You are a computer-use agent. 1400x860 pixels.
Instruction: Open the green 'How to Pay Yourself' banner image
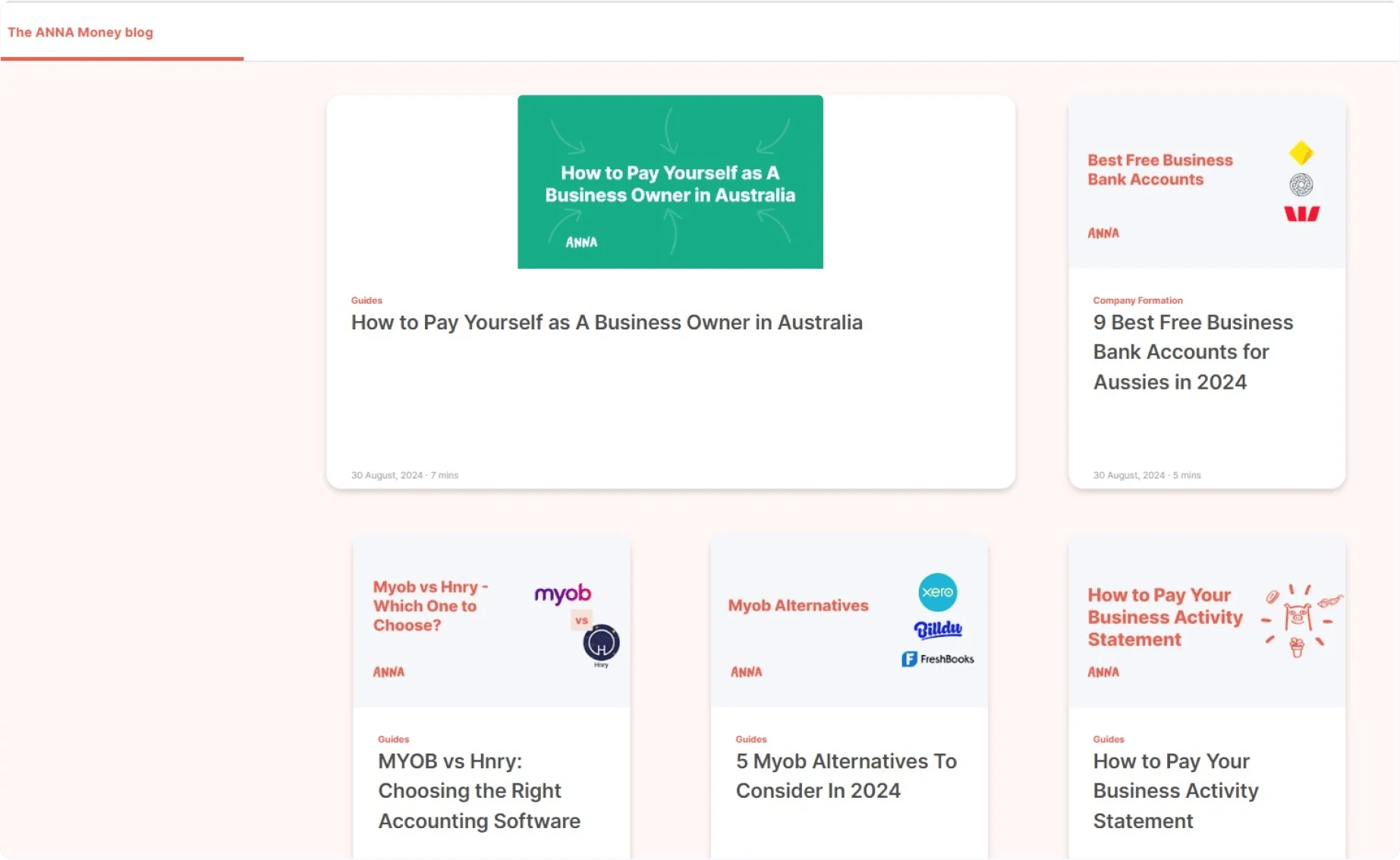click(670, 181)
